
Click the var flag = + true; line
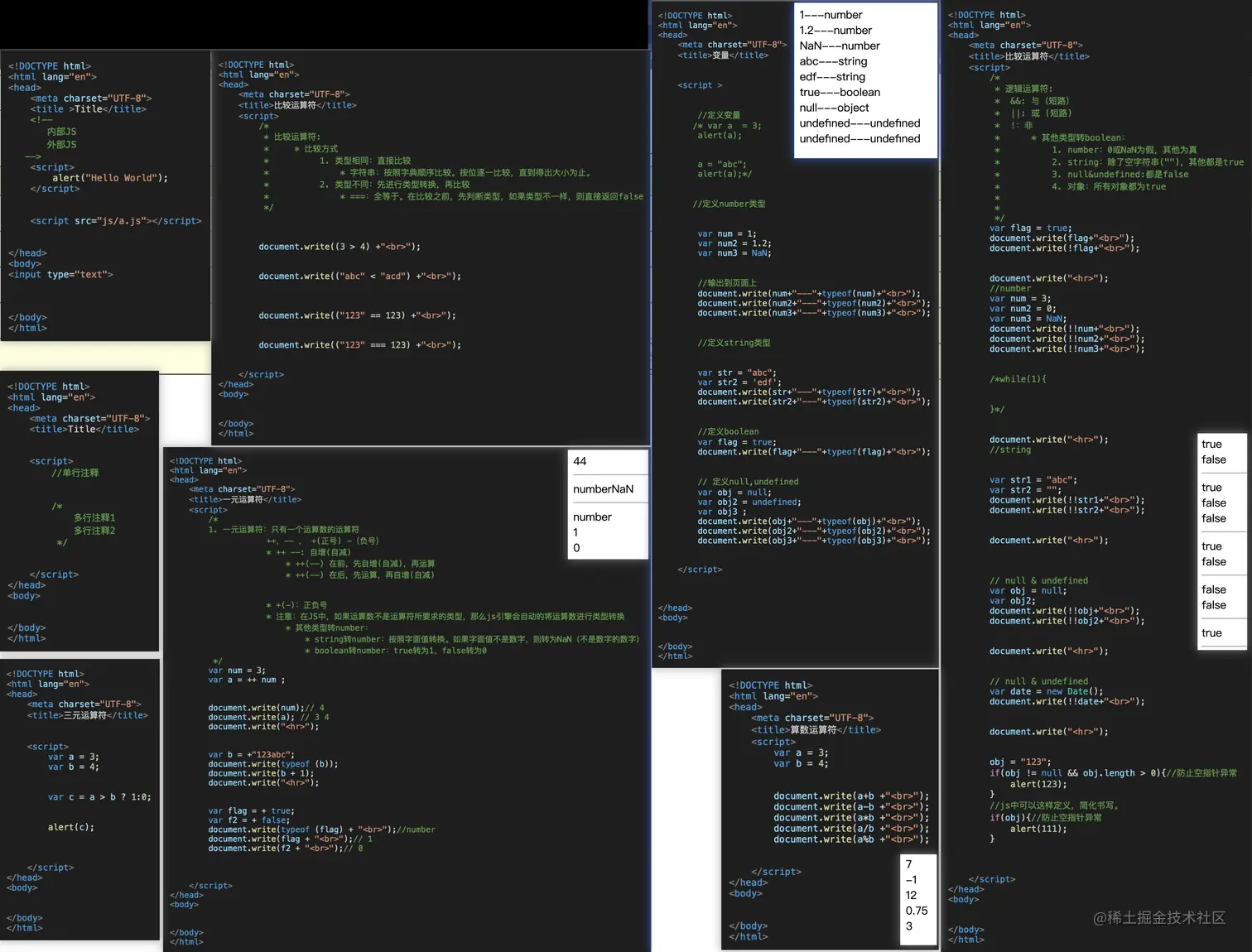click(x=252, y=811)
